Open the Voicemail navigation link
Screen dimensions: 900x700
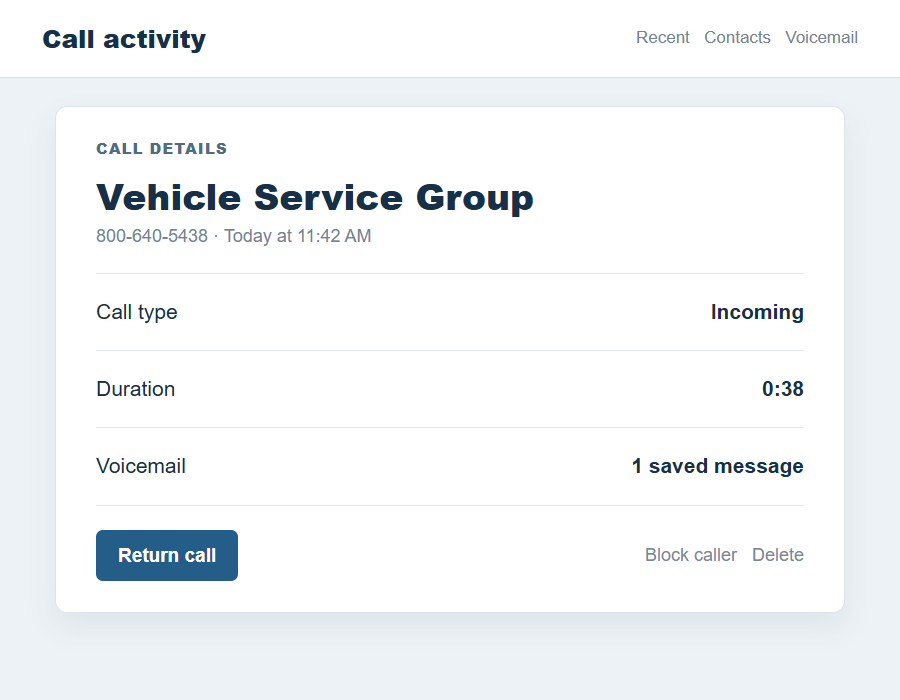click(821, 37)
